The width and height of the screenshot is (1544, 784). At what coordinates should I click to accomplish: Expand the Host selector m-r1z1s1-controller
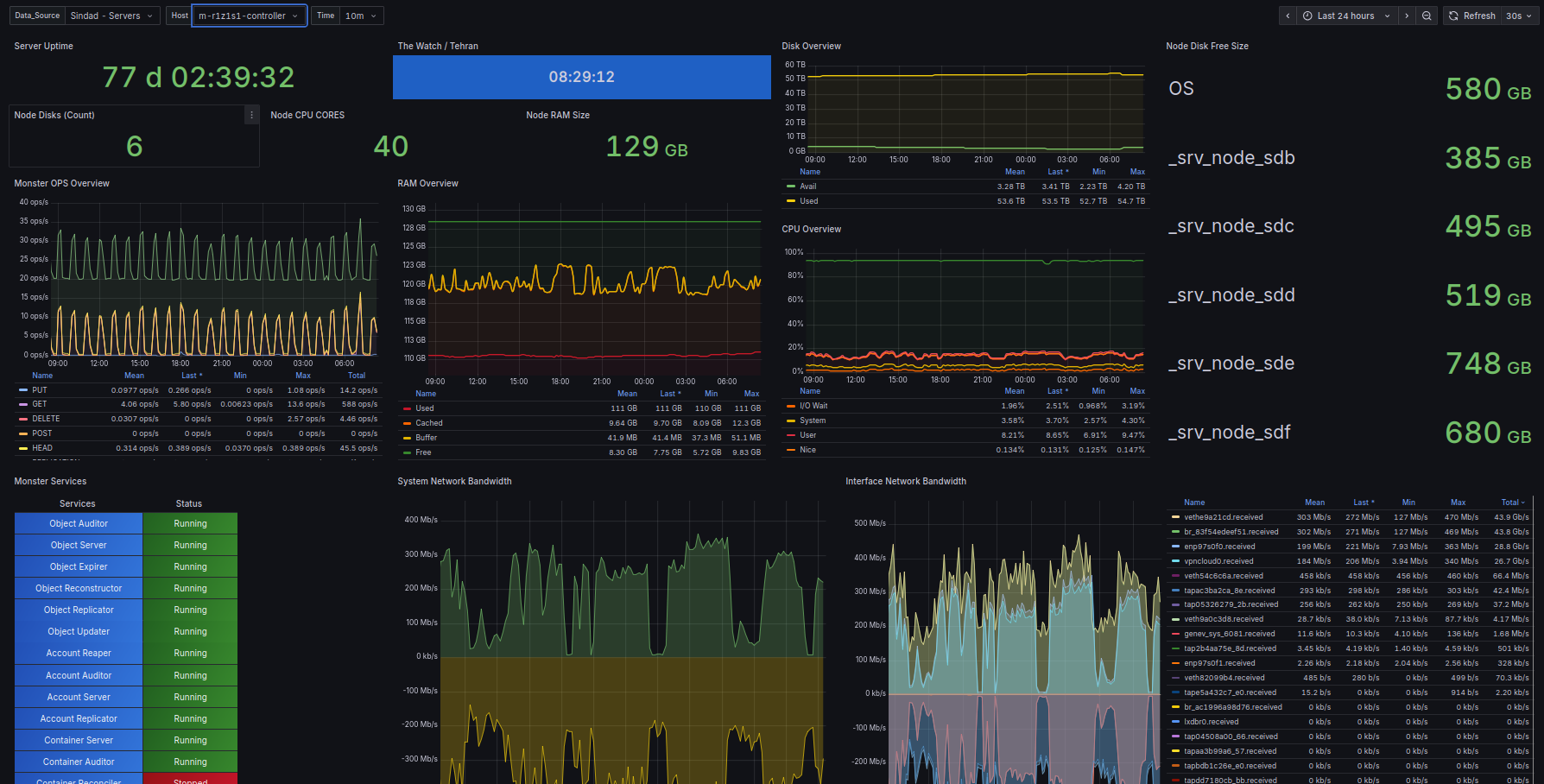click(249, 16)
